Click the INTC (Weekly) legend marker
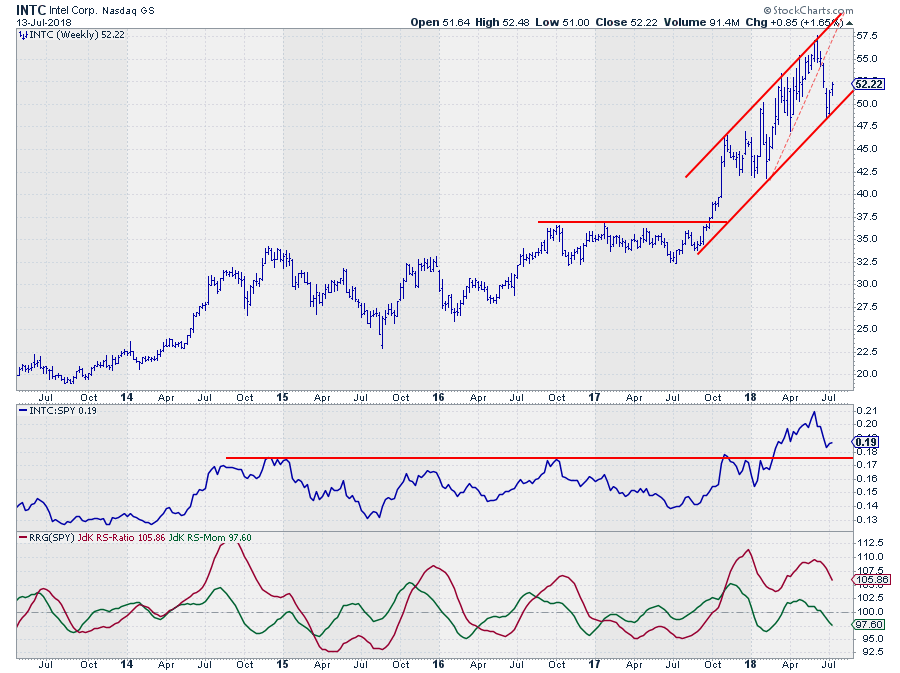The height and width of the screenshot is (673, 900). point(21,35)
